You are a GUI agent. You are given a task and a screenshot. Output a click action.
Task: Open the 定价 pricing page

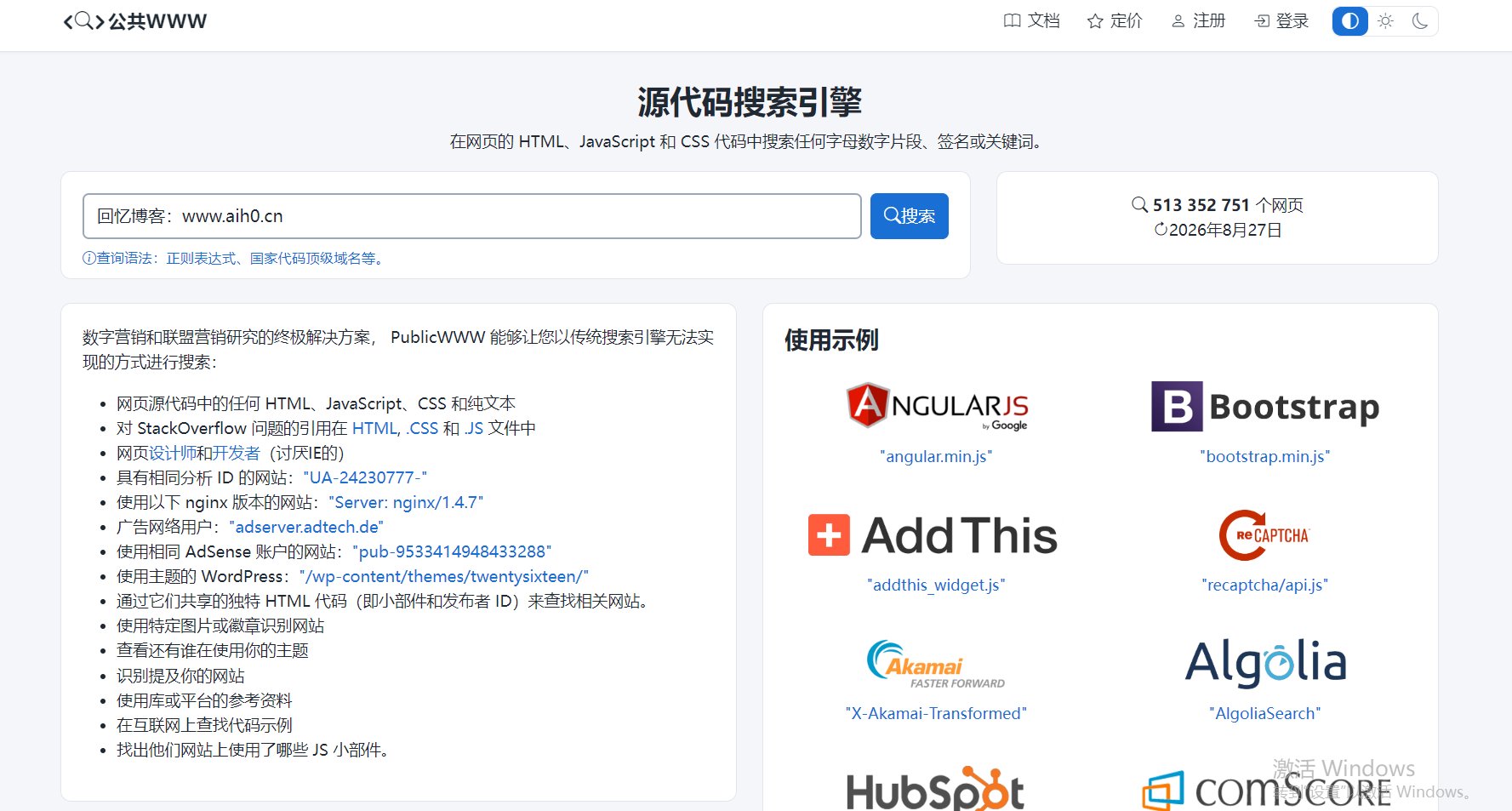click(x=1115, y=21)
